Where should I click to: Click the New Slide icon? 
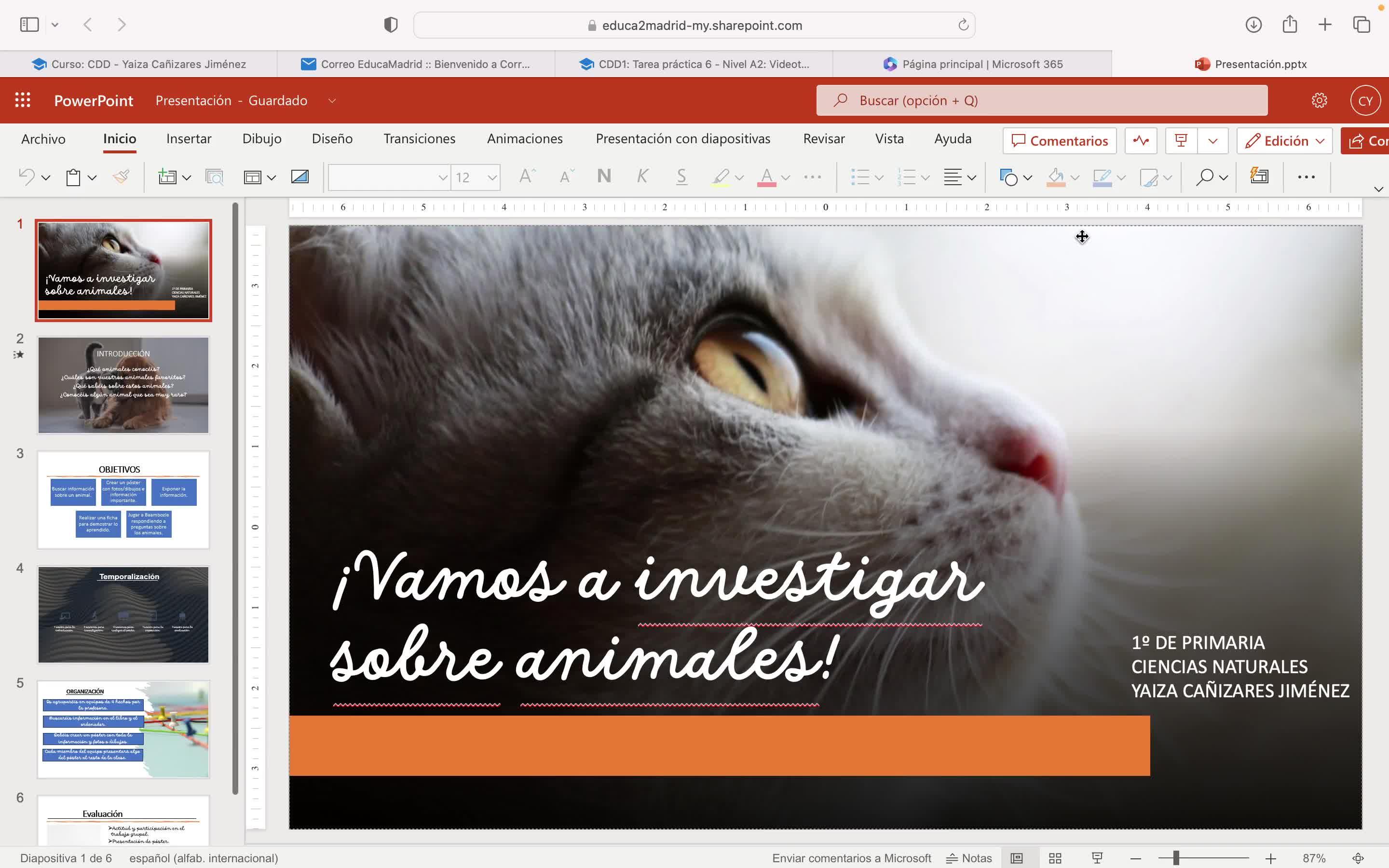coord(167,177)
